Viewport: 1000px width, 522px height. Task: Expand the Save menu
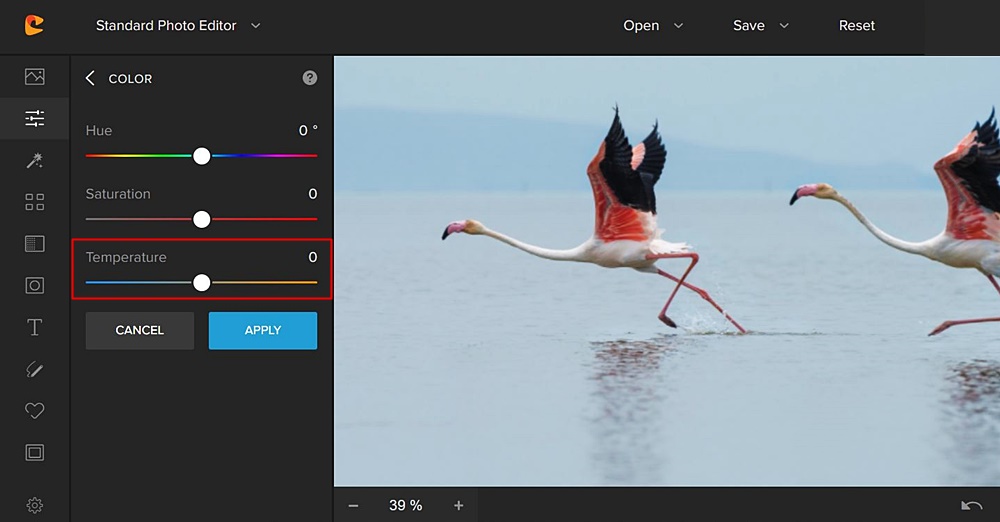(760, 26)
